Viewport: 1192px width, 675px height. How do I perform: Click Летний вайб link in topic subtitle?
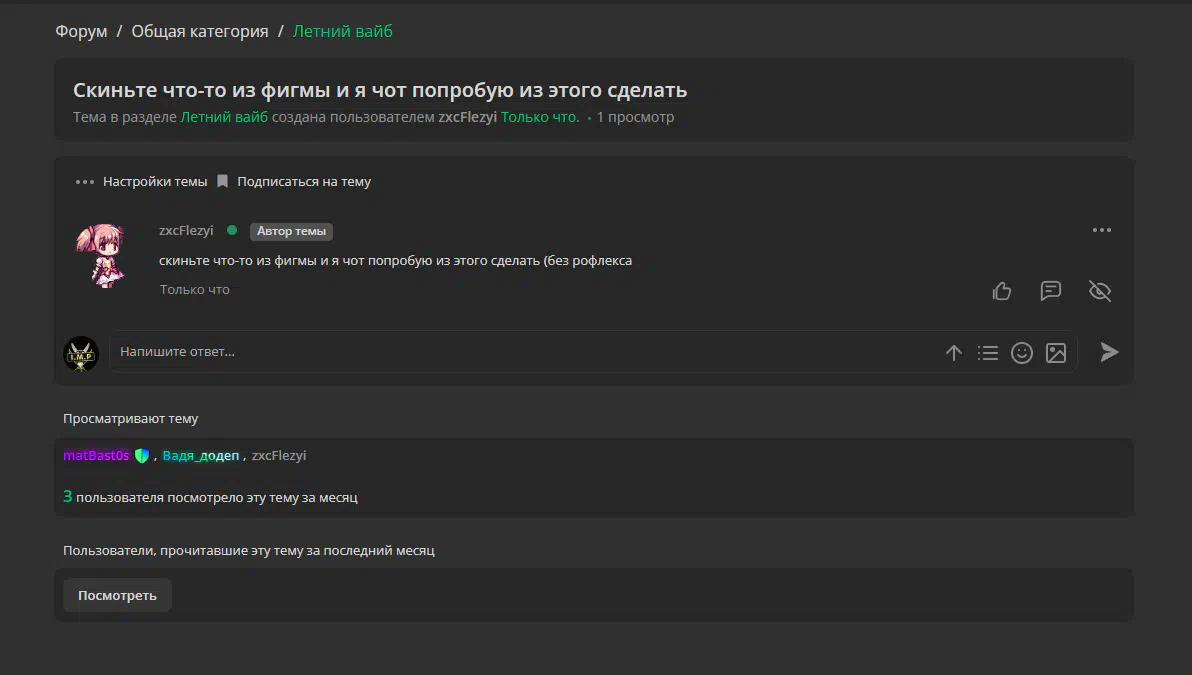coord(224,117)
